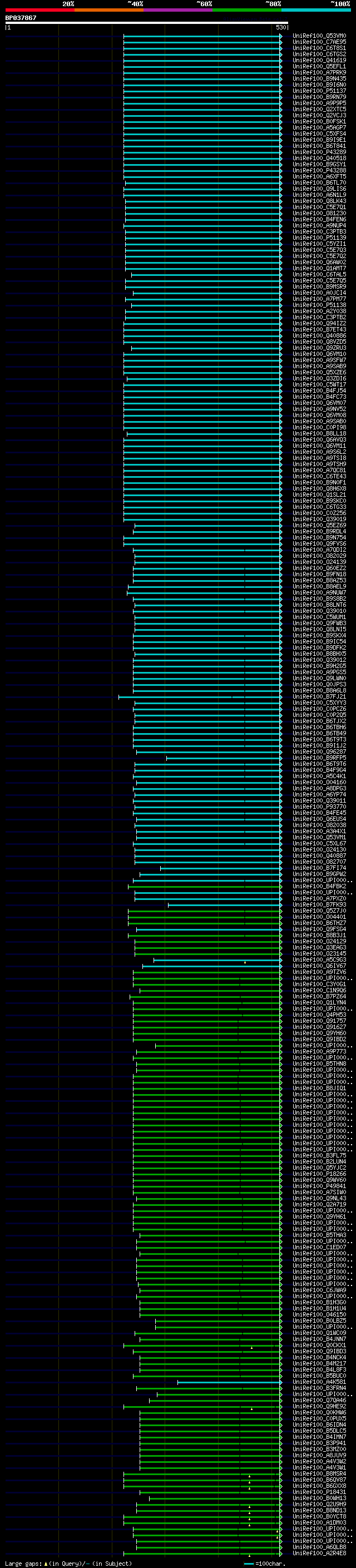The image size is (356, 1568).
Task: Open hit UniRef100_Q41619
Action: [x=319, y=60]
